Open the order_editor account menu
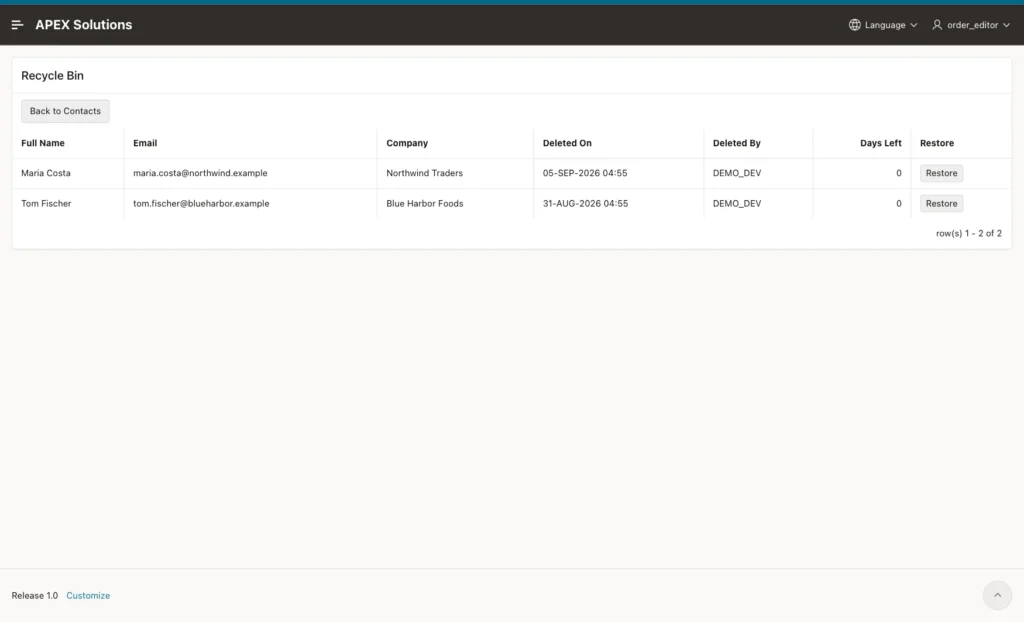 click(x=972, y=25)
